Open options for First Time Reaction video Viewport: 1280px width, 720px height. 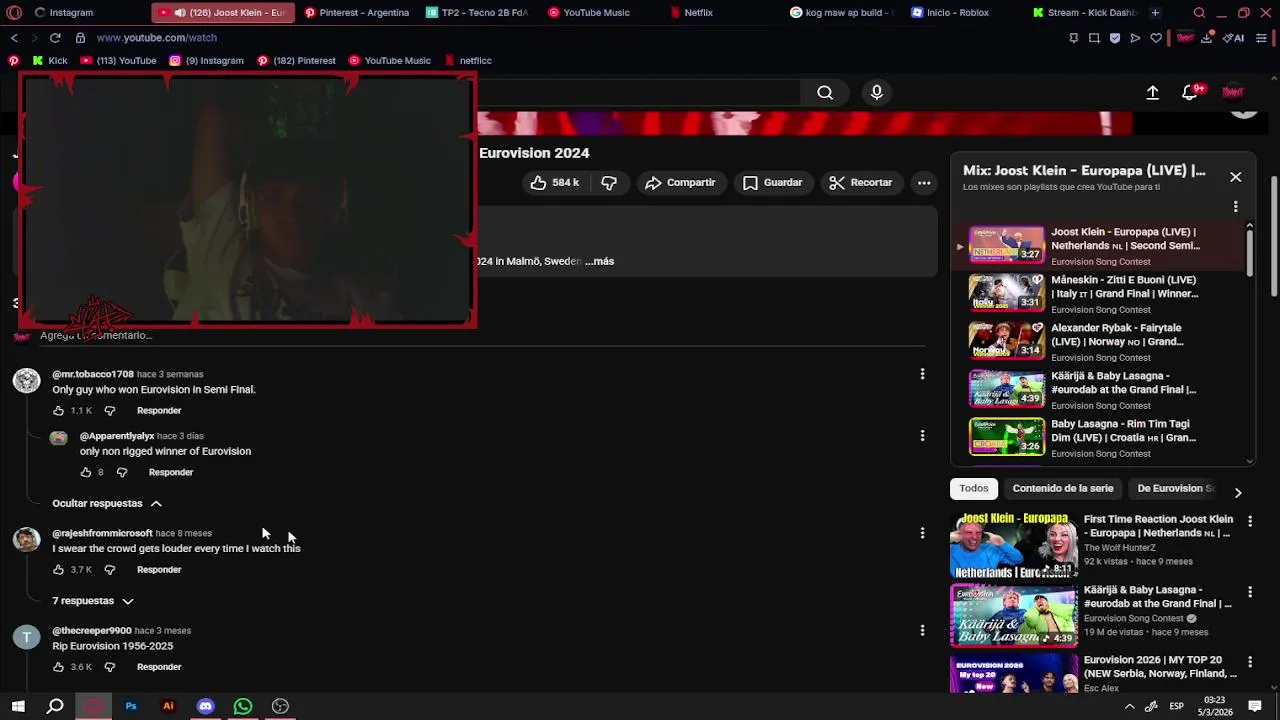pos(1250,522)
